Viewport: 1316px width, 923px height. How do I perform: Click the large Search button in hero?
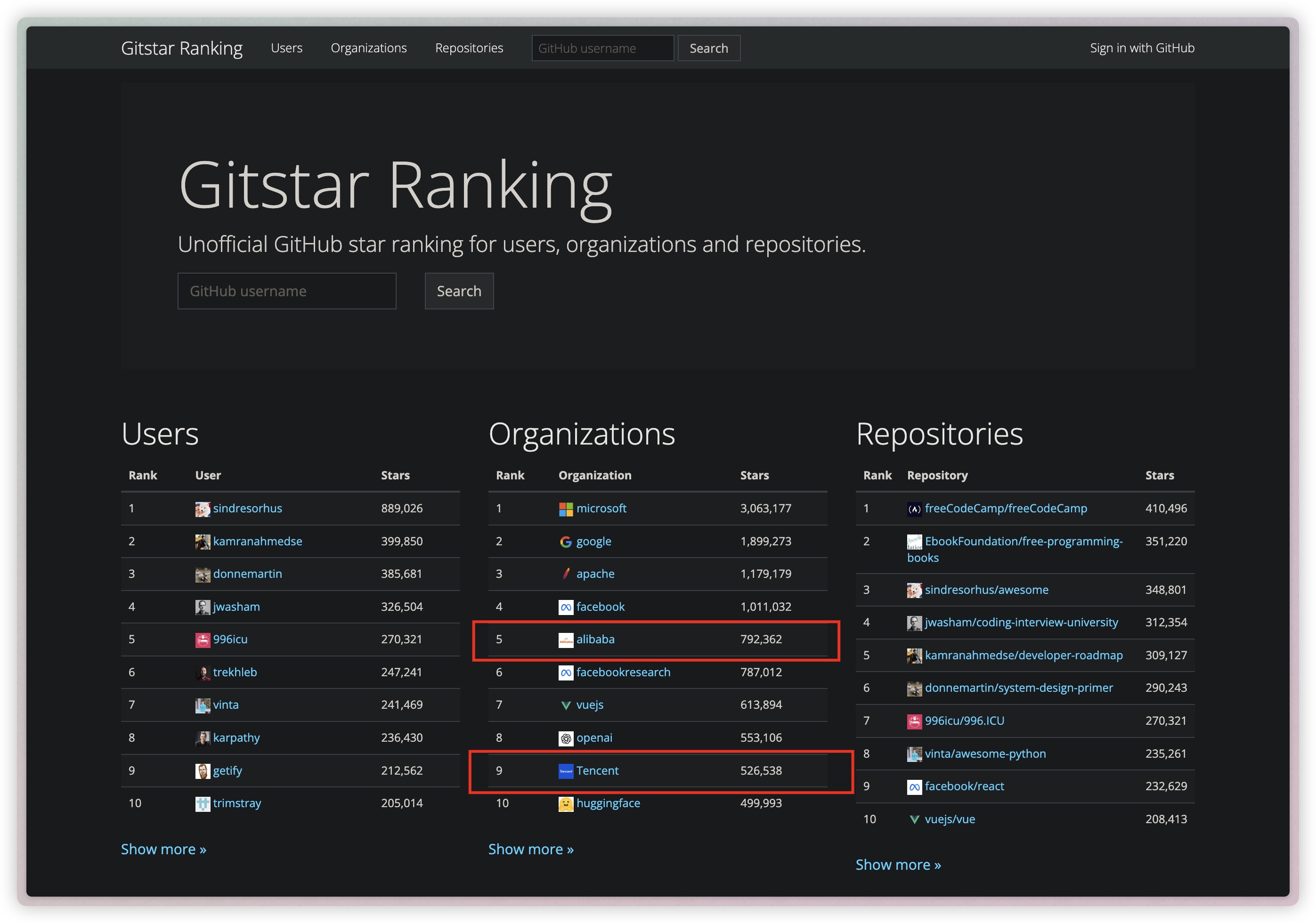459,291
